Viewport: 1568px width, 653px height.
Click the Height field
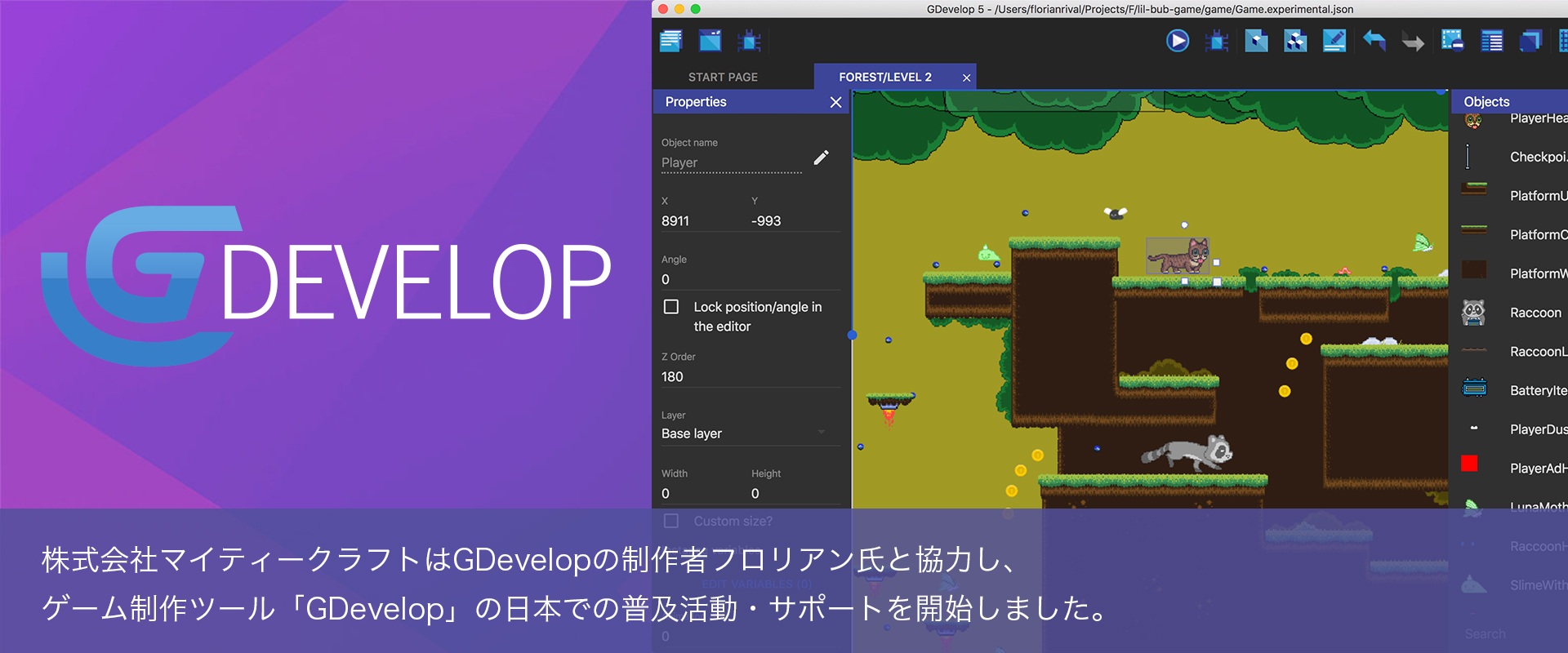795,493
